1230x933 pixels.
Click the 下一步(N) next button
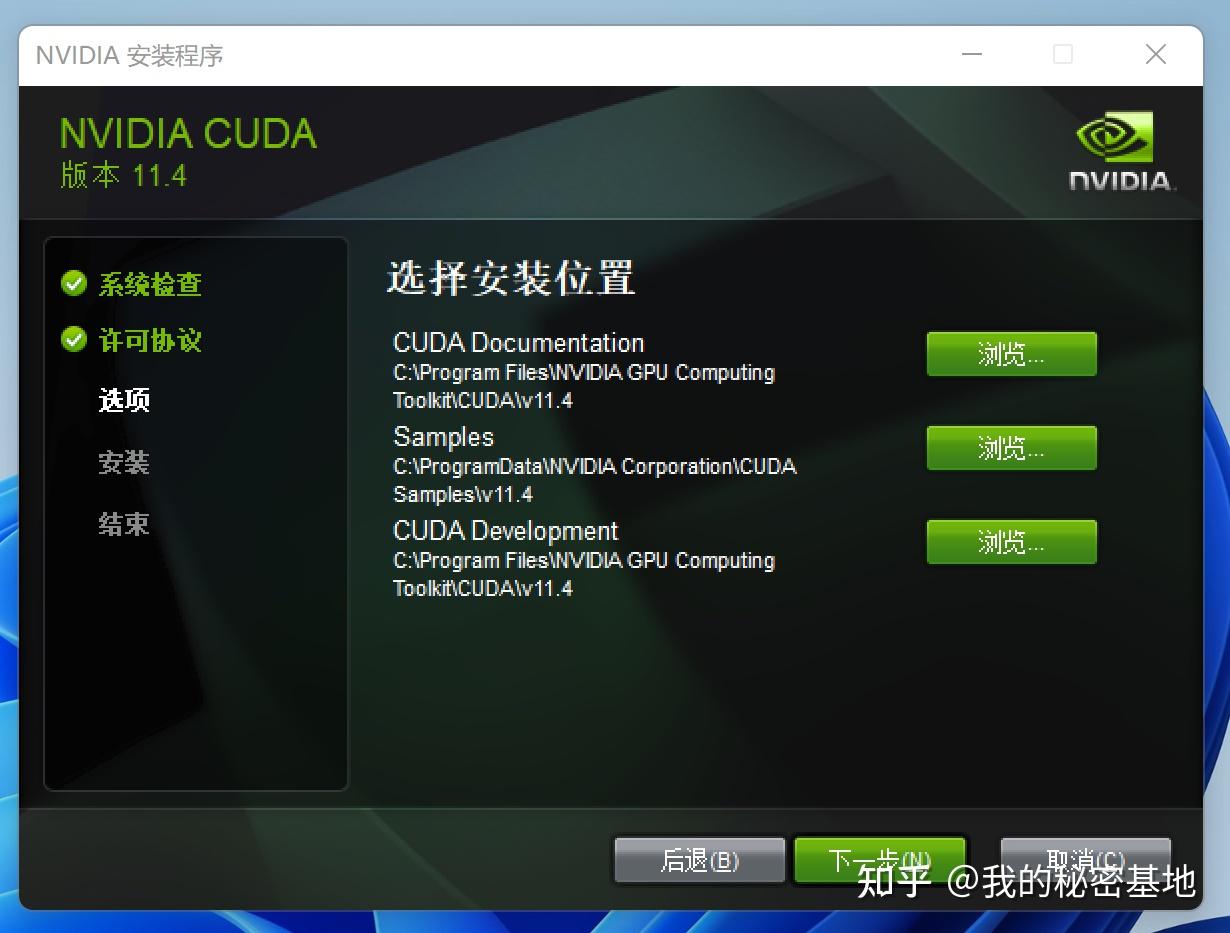[x=880, y=860]
